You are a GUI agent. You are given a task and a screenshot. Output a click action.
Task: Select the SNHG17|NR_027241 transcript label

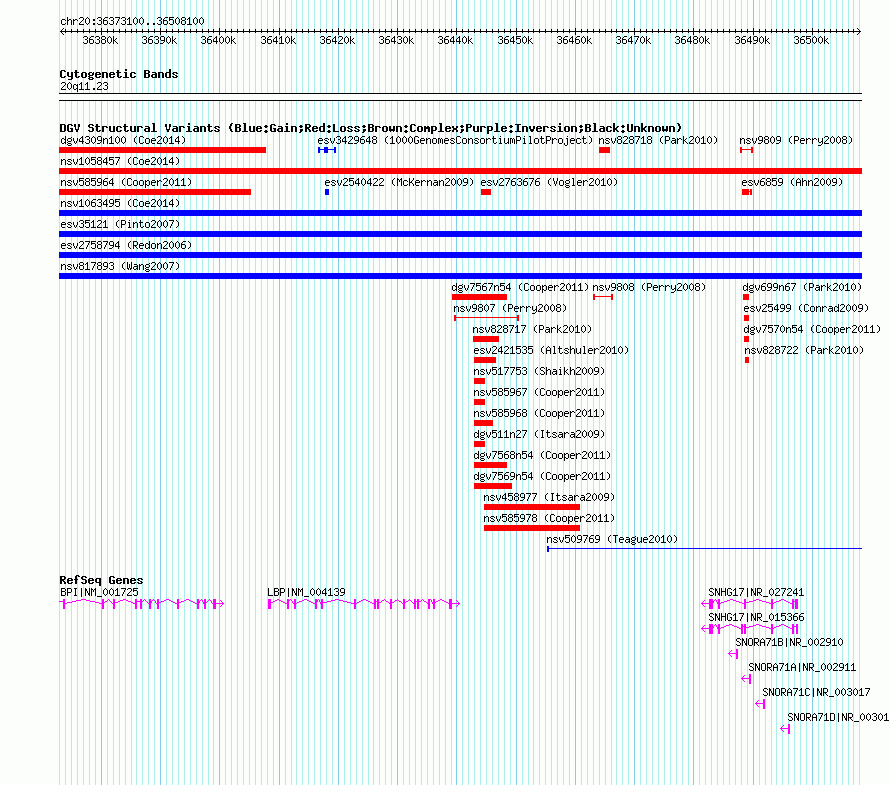[756, 592]
